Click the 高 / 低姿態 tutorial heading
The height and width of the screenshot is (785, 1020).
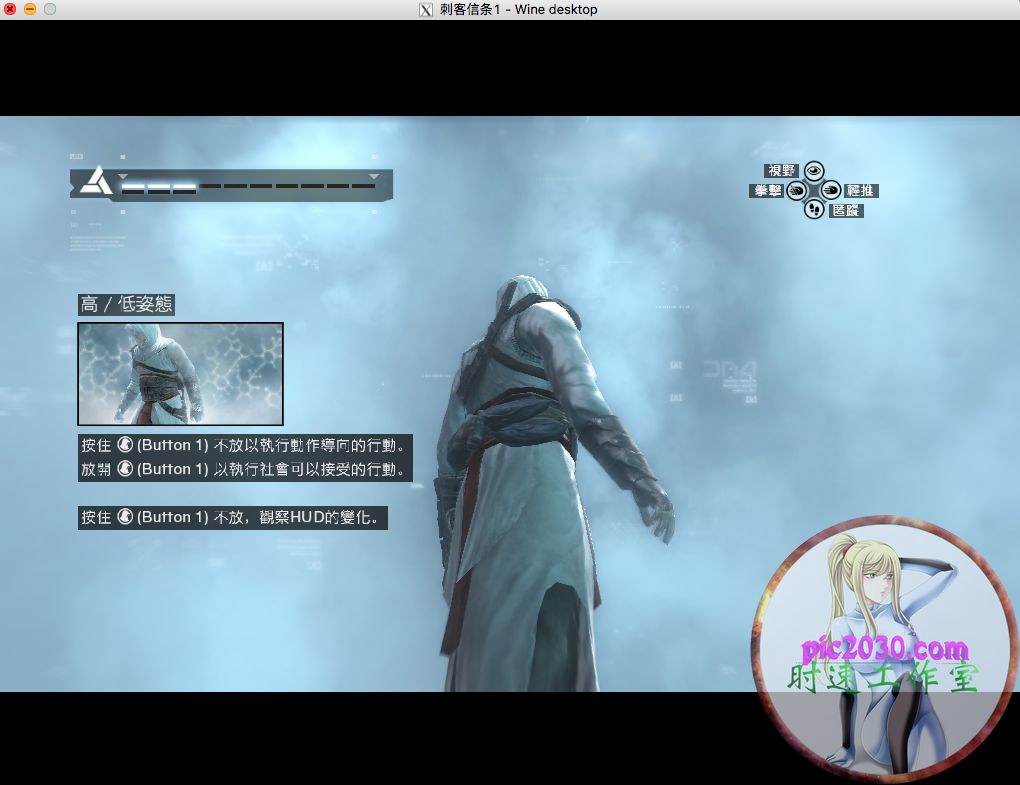pos(126,304)
